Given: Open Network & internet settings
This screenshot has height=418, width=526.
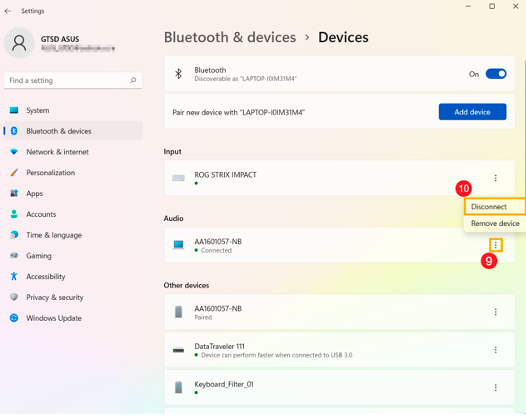Looking at the screenshot, I should [x=73, y=152].
